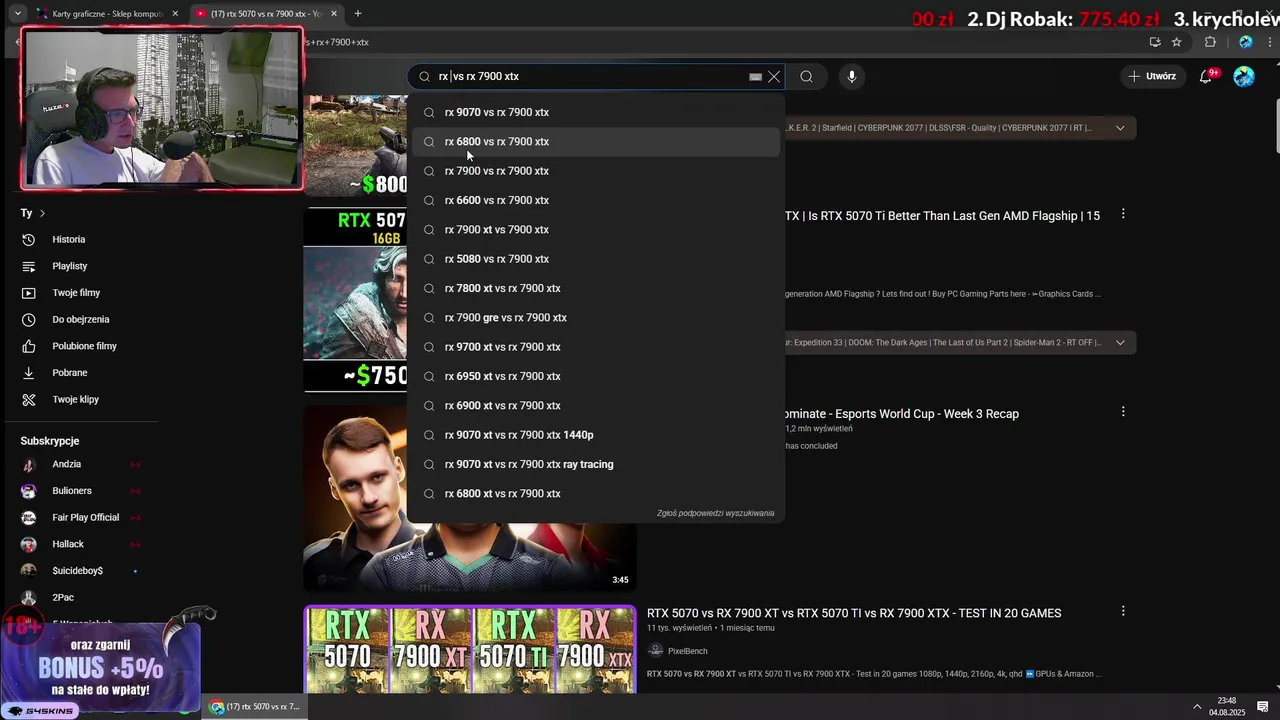This screenshot has height=720, width=1280.
Task: Open more options for TEST IN 20 GAMES video
Action: click(1123, 611)
